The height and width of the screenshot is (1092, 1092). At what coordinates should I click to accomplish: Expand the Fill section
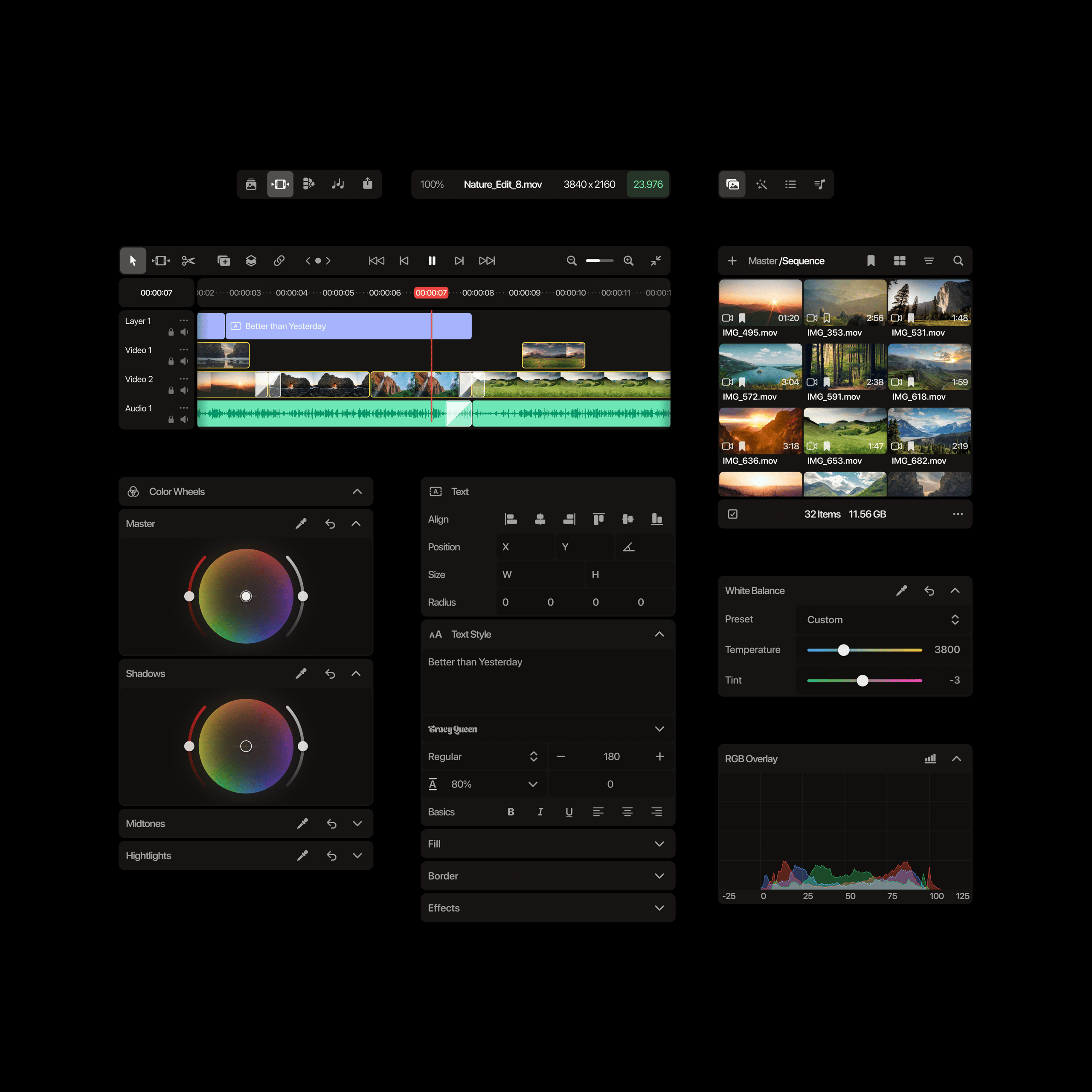click(659, 844)
